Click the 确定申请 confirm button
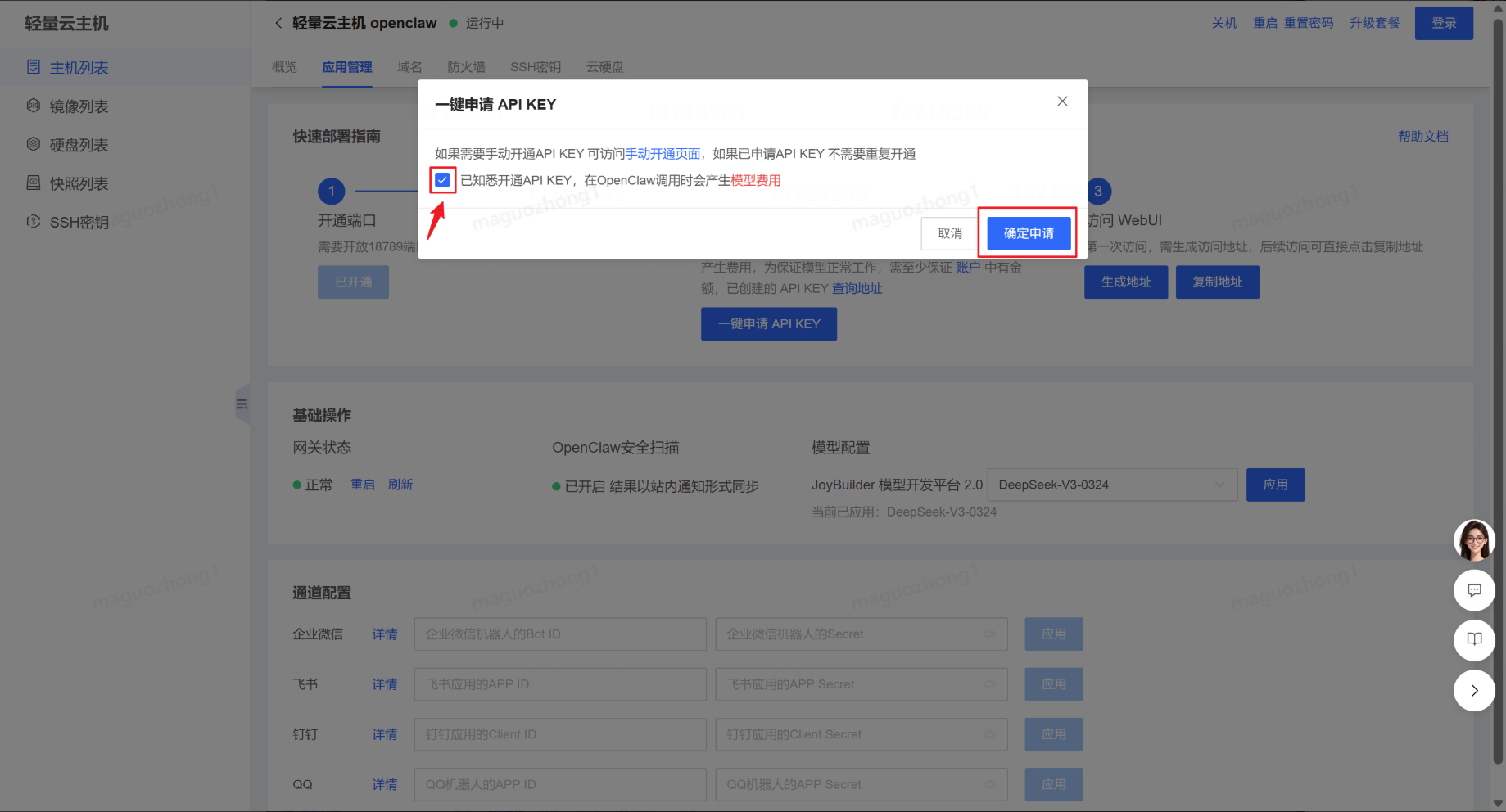 point(1029,233)
